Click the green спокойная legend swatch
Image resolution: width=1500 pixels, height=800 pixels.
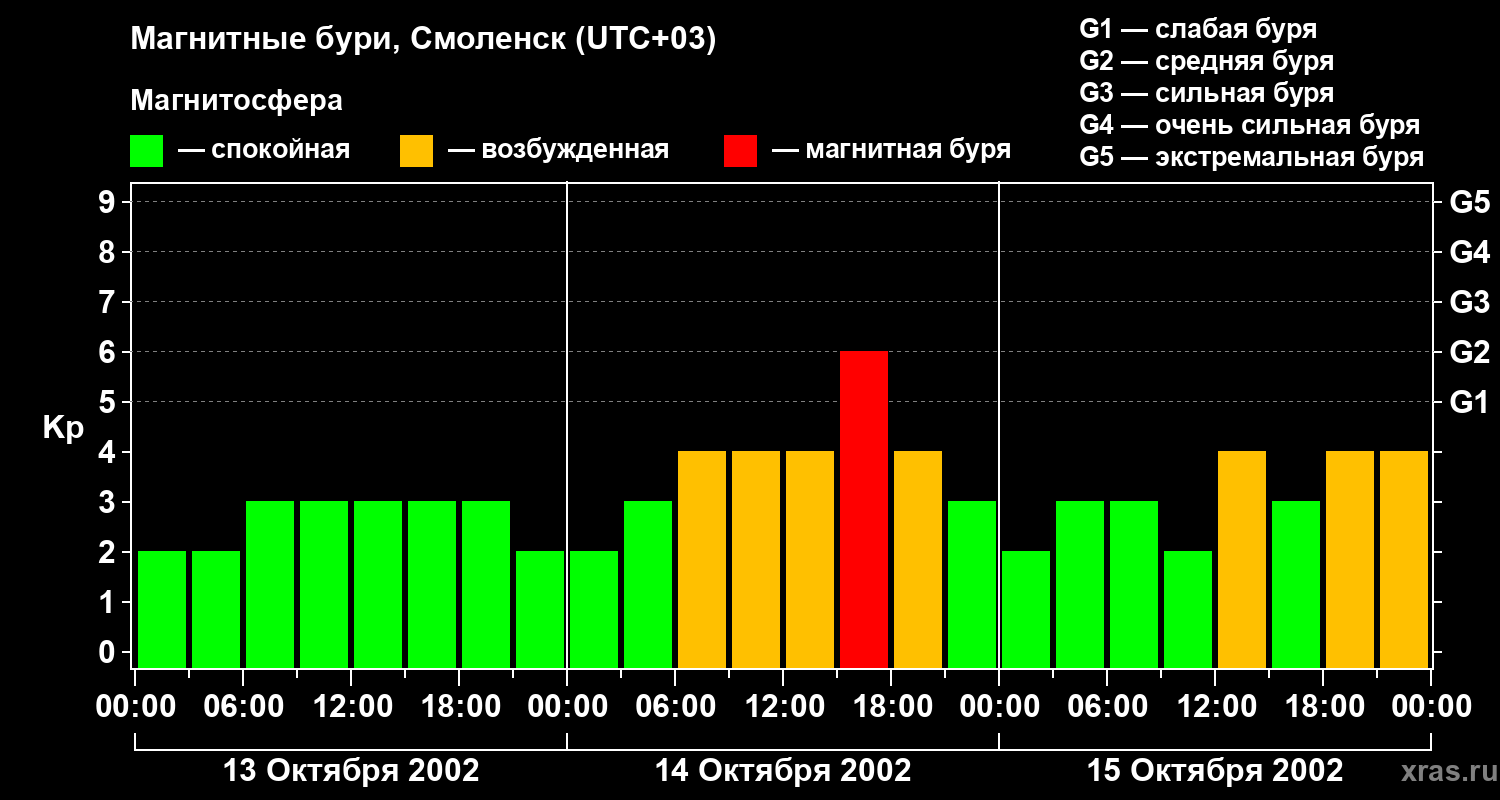pos(147,151)
